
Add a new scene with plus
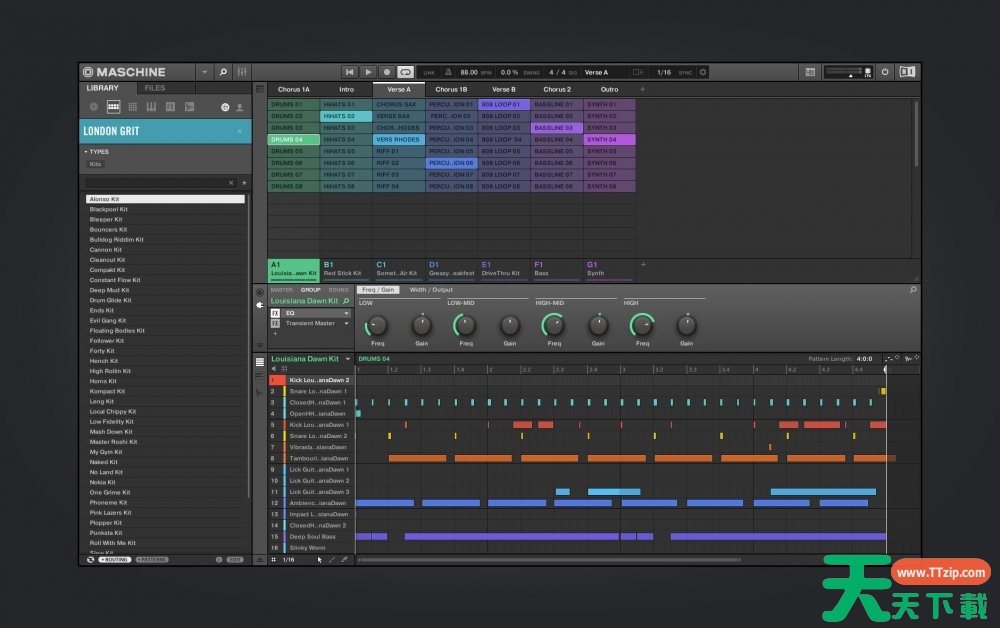pos(642,89)
